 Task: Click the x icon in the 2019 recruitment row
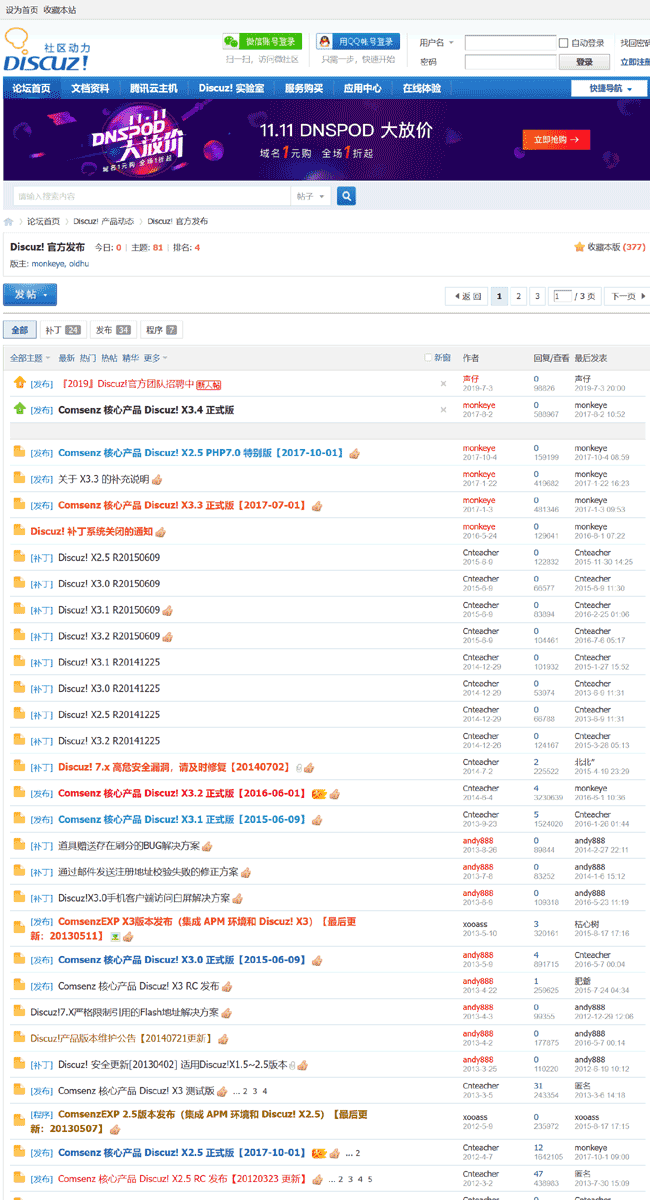[x=444, y=383]
